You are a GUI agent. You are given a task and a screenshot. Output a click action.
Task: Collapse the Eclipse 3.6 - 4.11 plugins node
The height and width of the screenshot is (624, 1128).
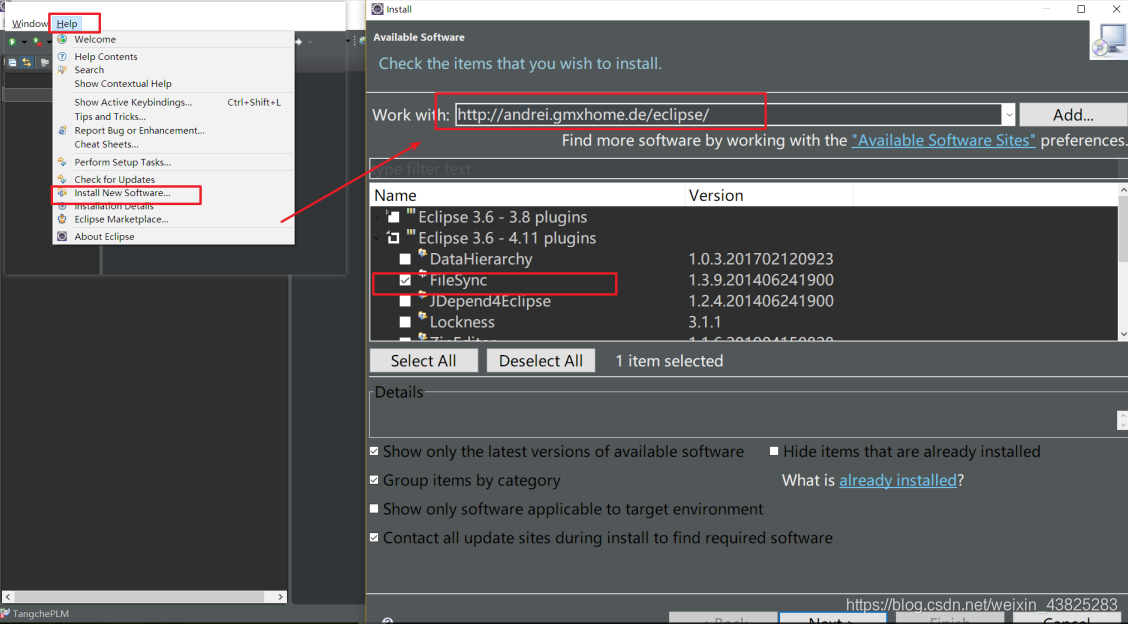378,238
